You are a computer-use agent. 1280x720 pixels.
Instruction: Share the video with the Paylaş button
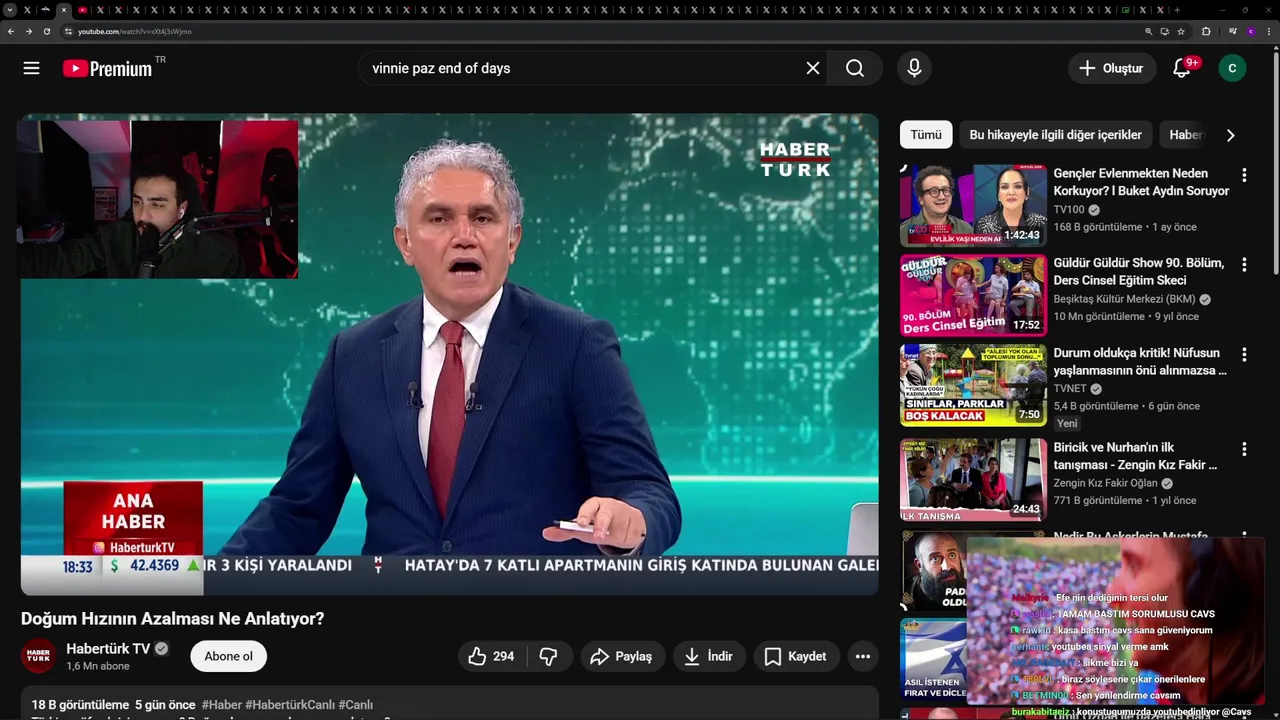[x=621, y=656]
